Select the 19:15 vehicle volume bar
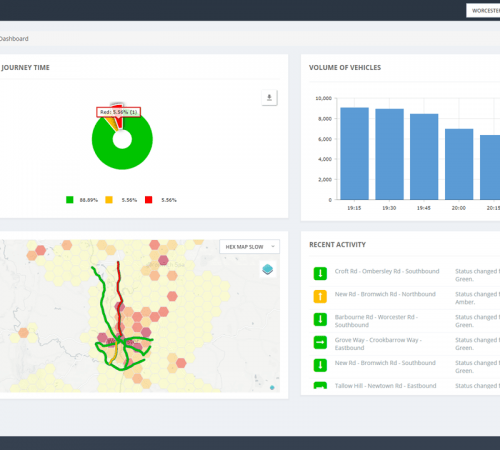 [x=354, y=154]
